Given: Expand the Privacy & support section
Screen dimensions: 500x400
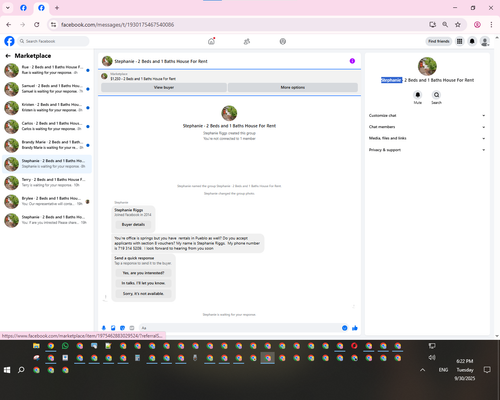Looking at the screenshot, I should tap(427, 150).
